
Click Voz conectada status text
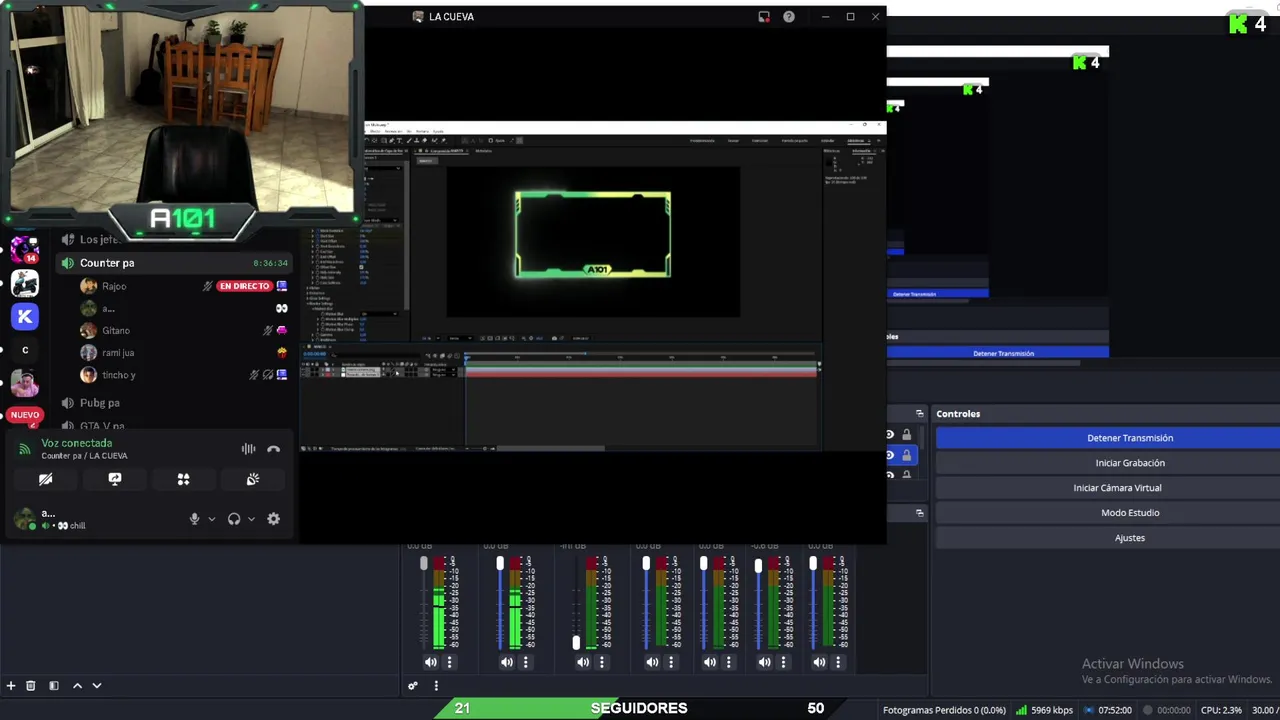(x=77, y=443)
